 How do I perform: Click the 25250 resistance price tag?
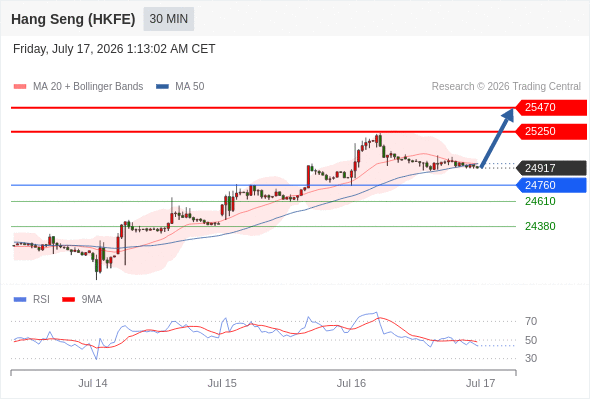(x=551, y=131)
